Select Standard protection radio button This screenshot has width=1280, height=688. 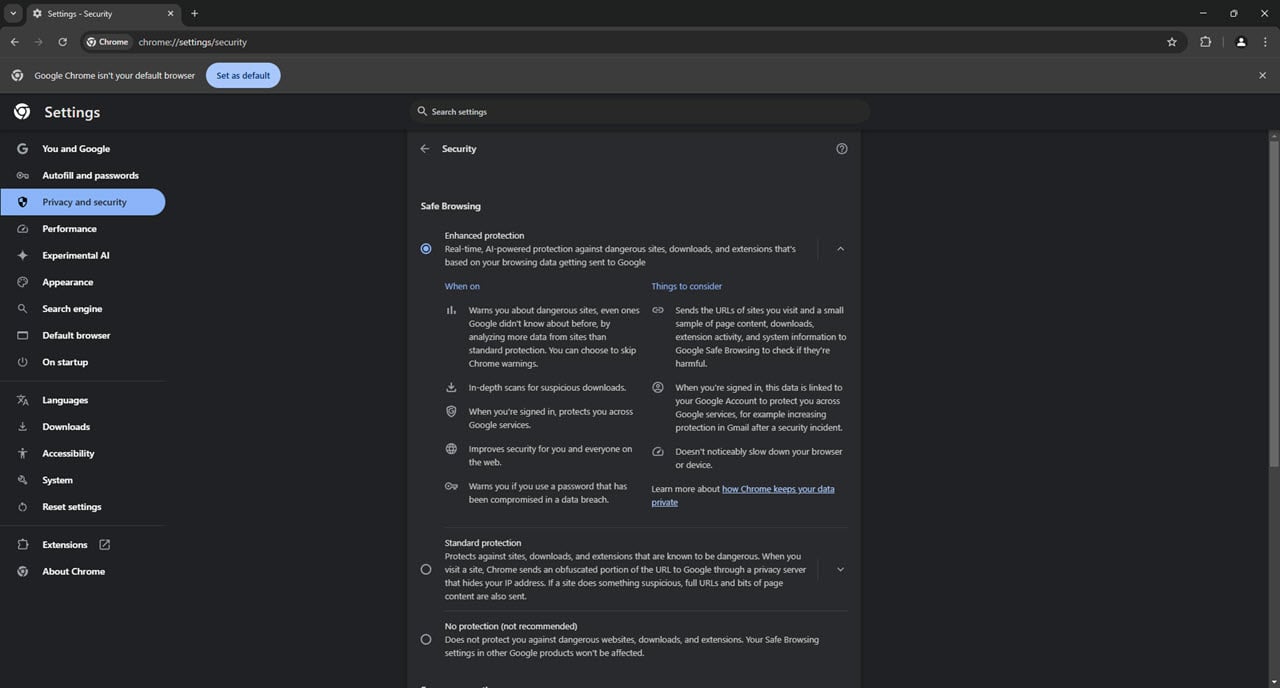tap(426, 569)
